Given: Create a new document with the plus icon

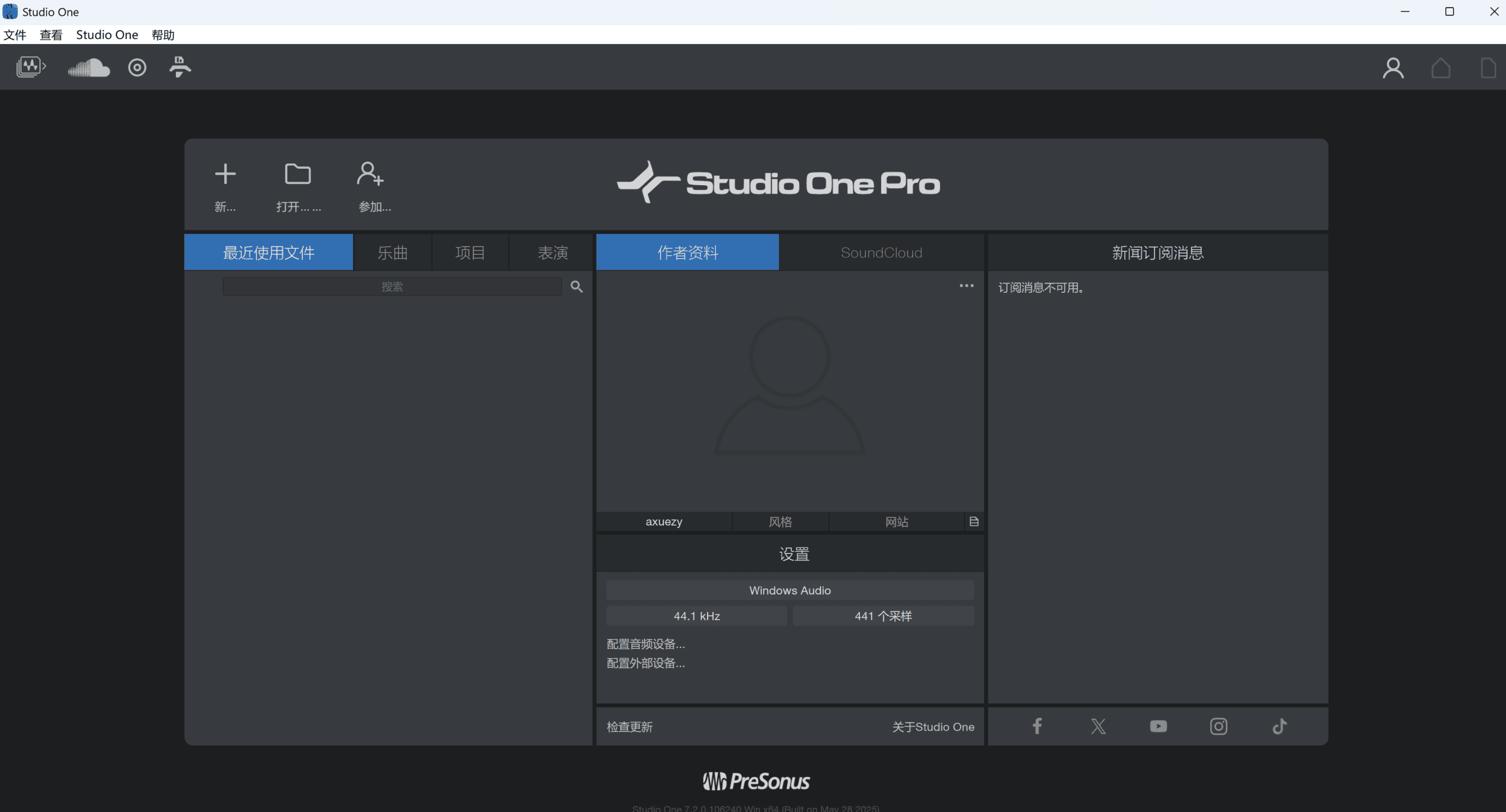Looking at the screenshot, I should 225,174.
